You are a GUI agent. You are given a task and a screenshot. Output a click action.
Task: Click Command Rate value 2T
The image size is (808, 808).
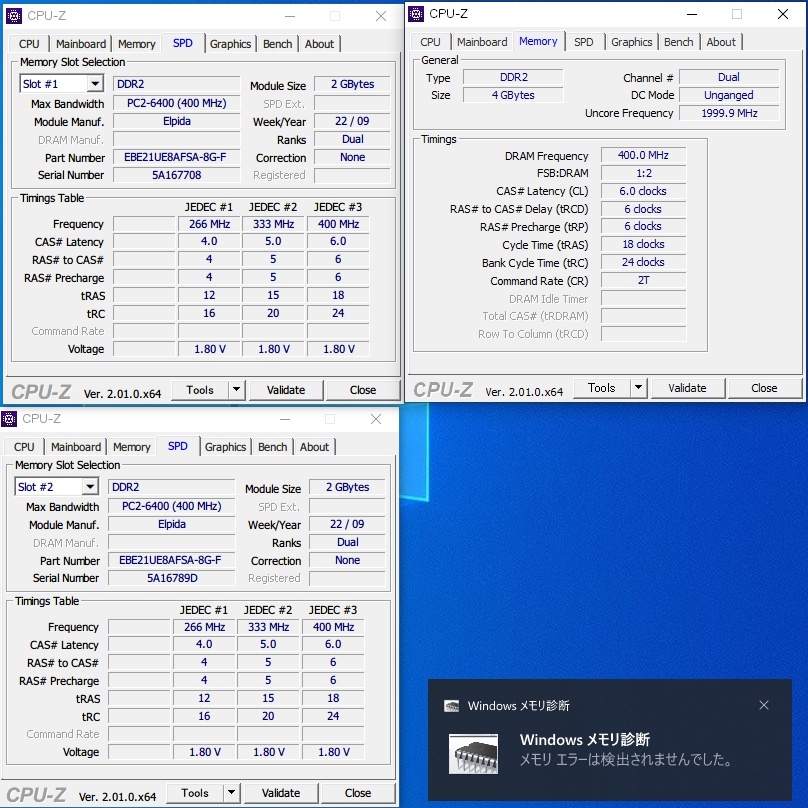coord(643,280)
